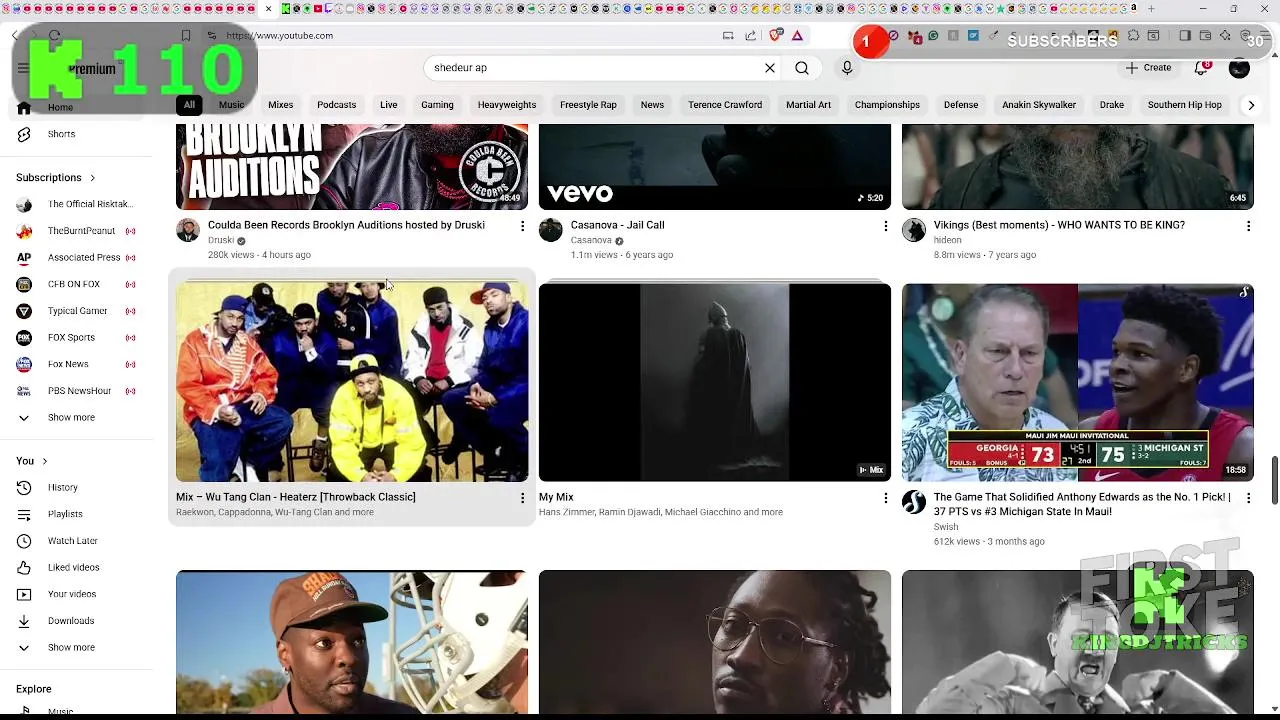Open the more options menu for My Mix

(885, 498)
